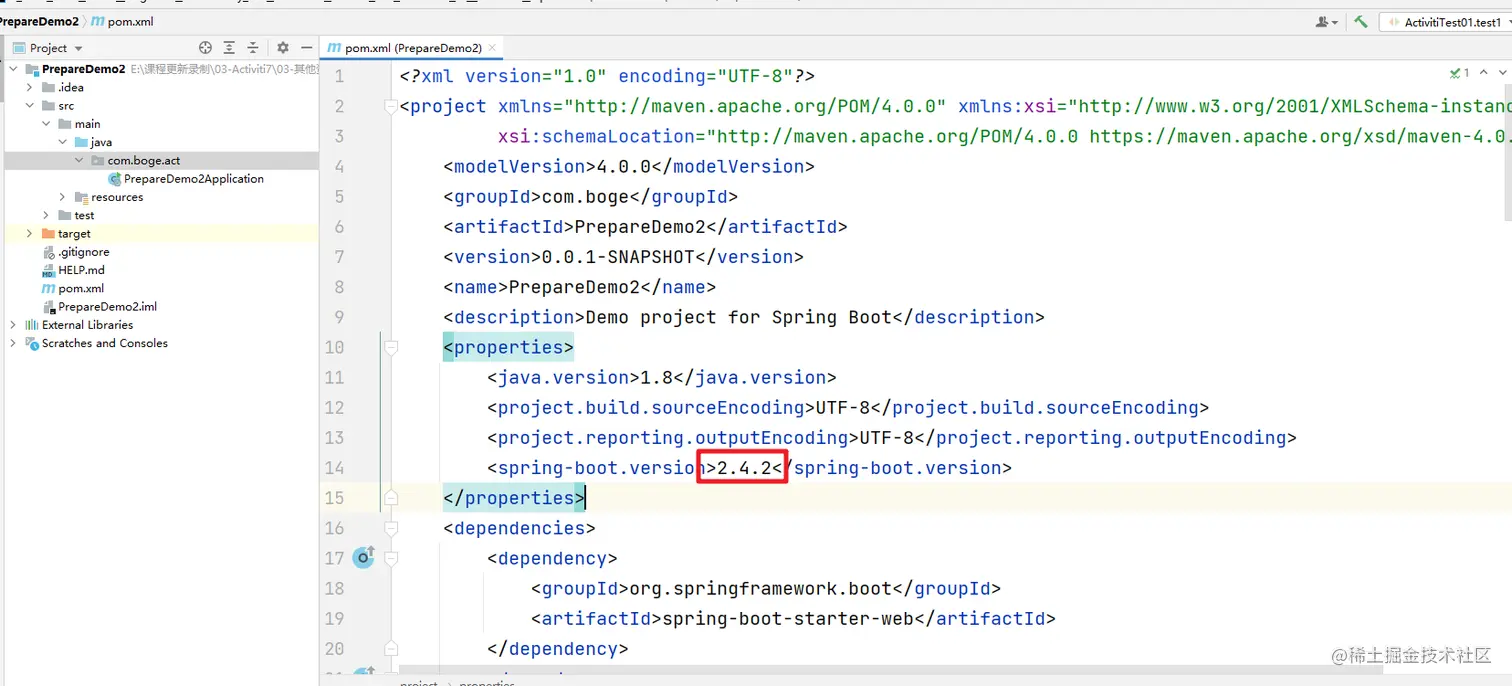Select the .gitignore file in tree
The height and width of the screenshot is (686, 1512).
84,252
